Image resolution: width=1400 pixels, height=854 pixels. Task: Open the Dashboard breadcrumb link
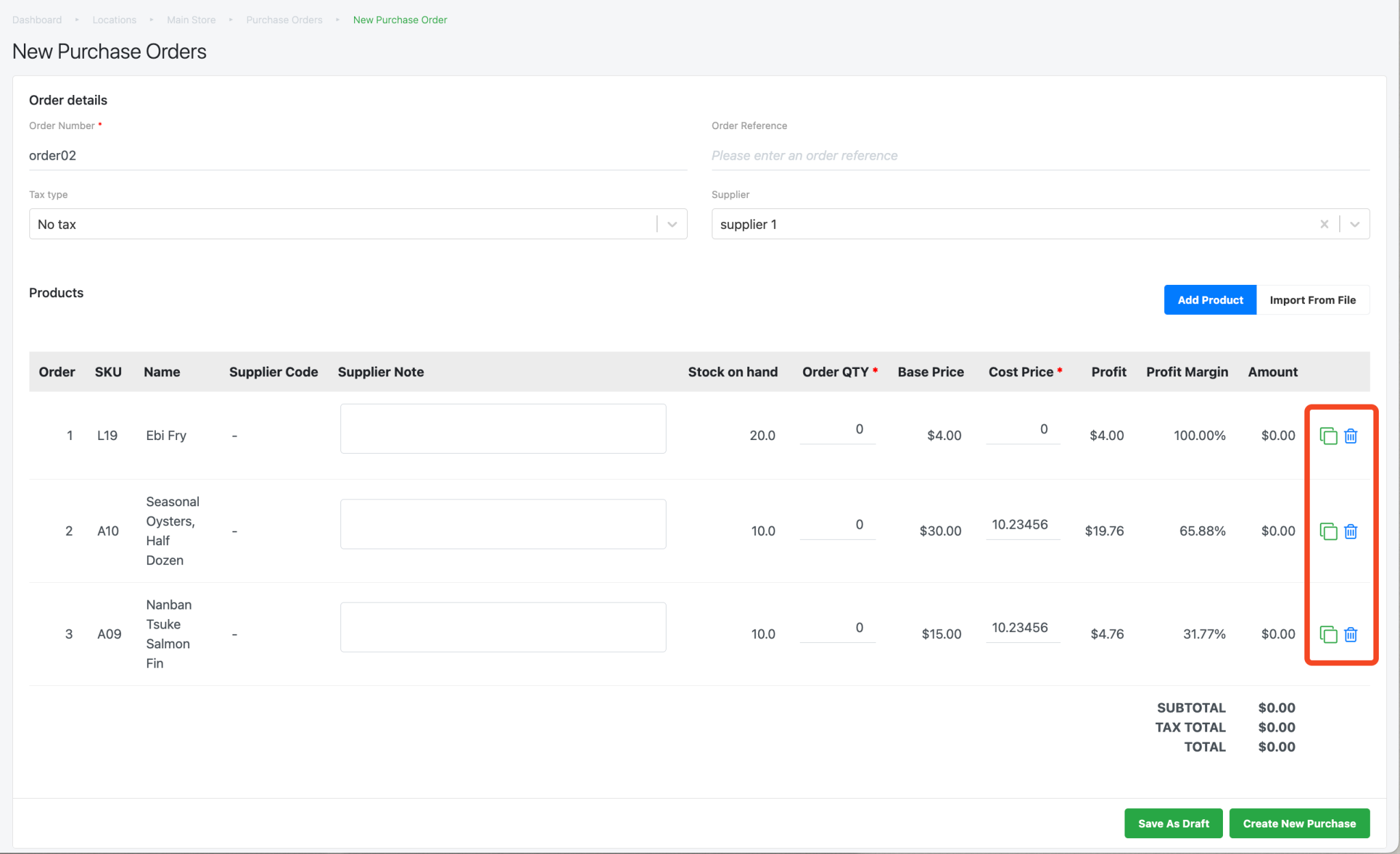point(36,19)
